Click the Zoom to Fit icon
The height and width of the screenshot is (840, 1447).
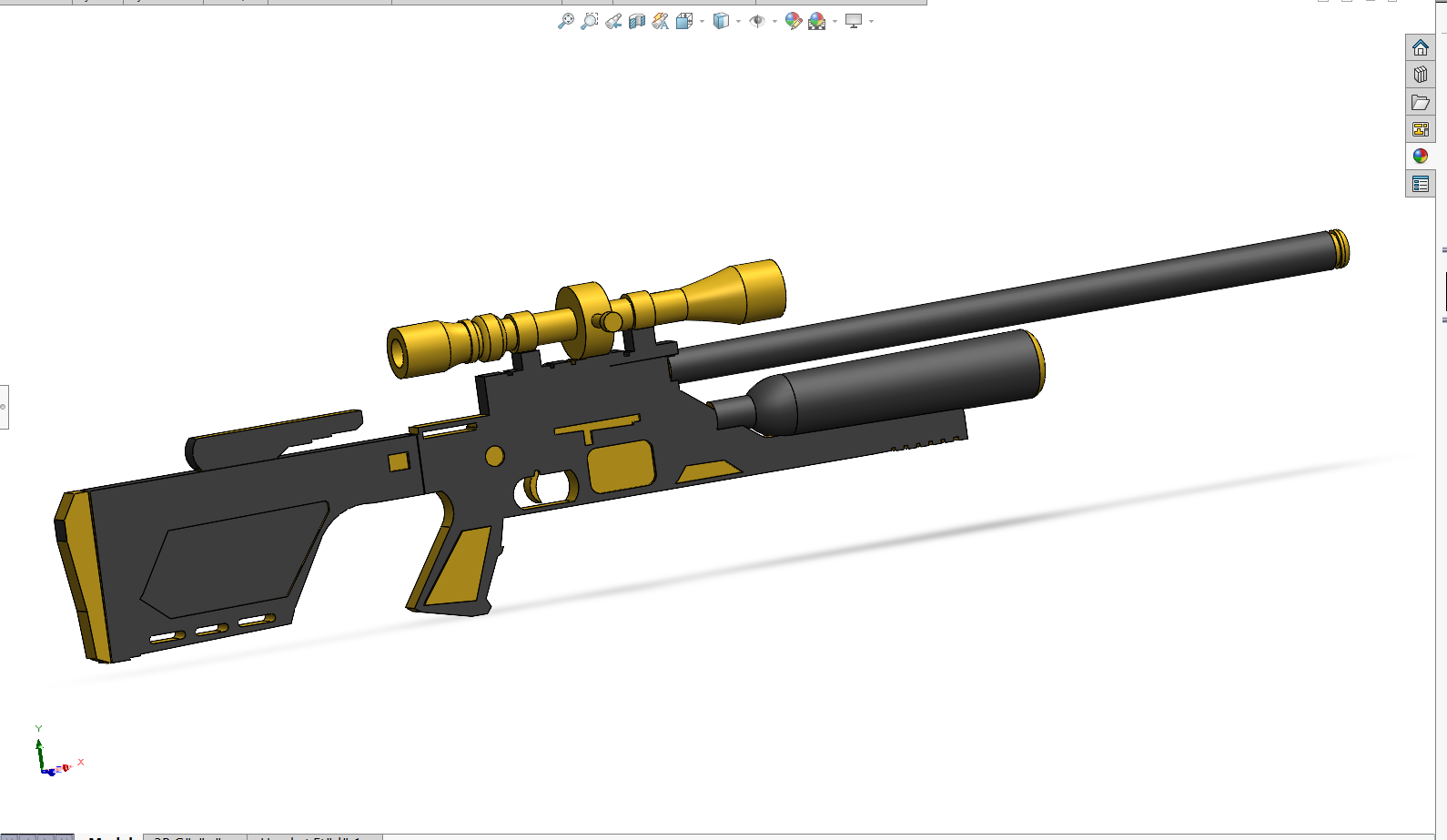566,21
